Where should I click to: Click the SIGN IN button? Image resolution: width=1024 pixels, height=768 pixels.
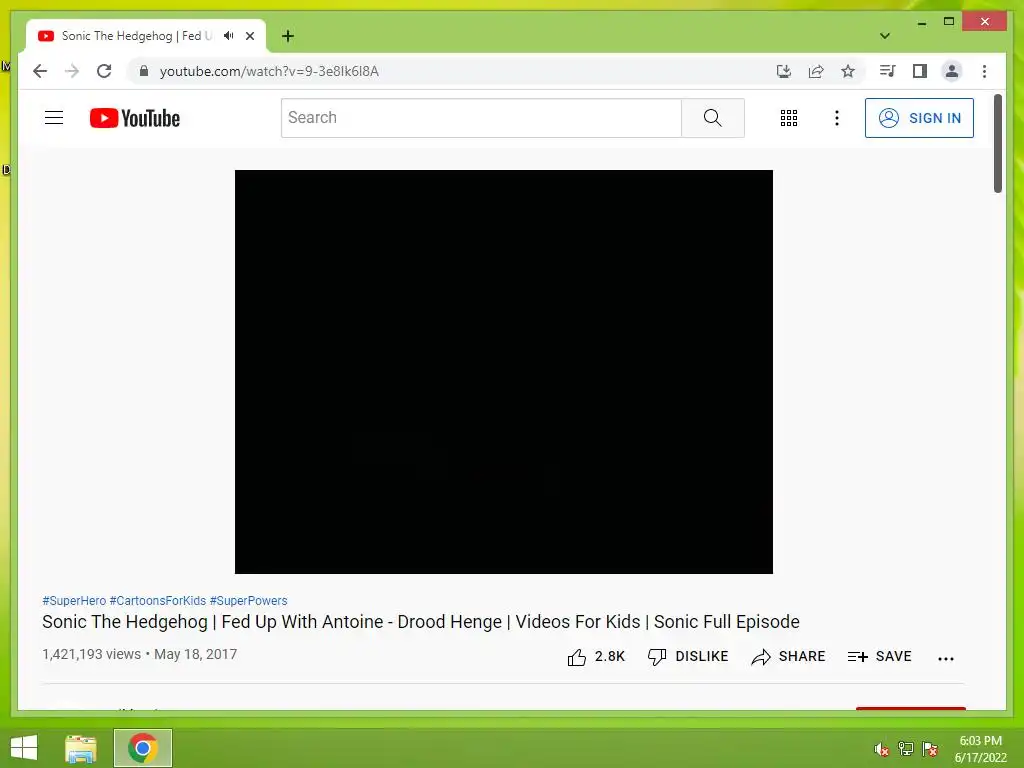pyautogui.click(x=919, y=118)
